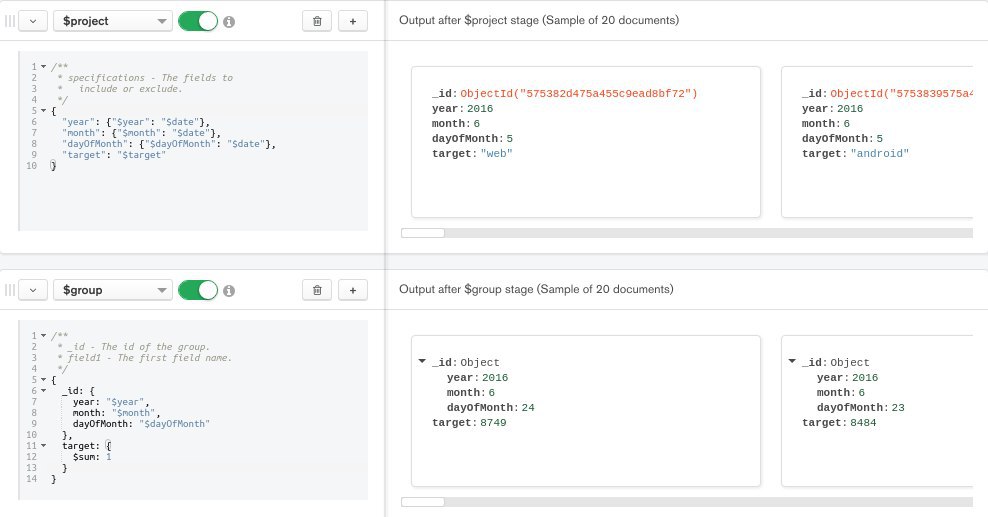Fold the _id block in $group editor
This screenshot has width=988, height=517.
43,391
